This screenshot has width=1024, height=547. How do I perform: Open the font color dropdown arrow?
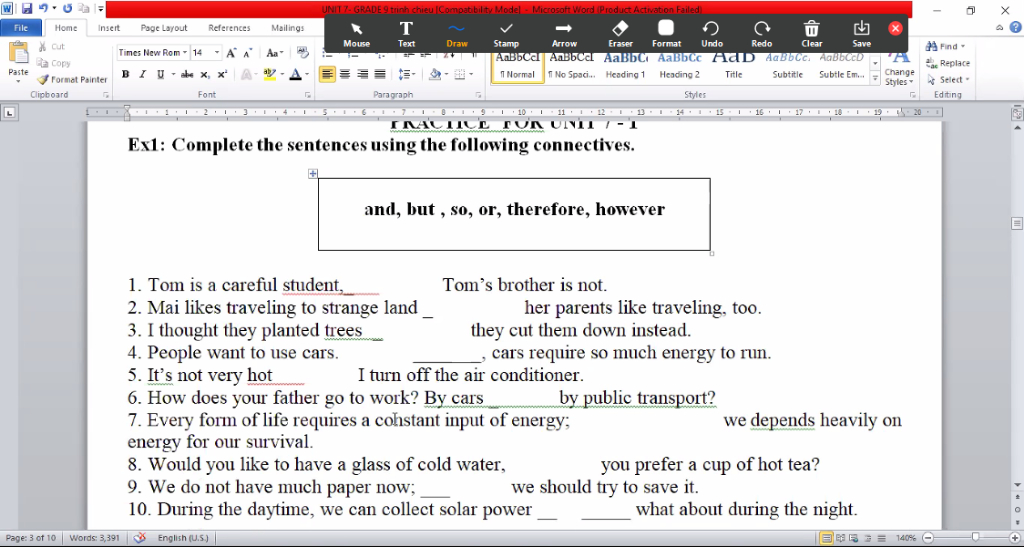(x=307, y=74)
